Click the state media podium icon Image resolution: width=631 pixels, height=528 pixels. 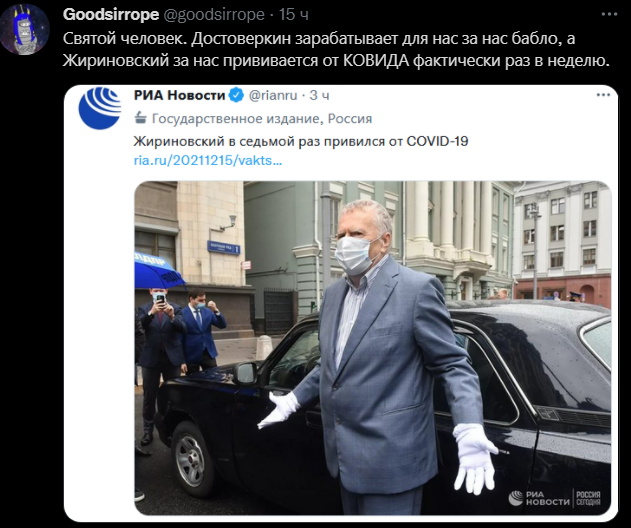pyautogui.click(x=140, y=118)
